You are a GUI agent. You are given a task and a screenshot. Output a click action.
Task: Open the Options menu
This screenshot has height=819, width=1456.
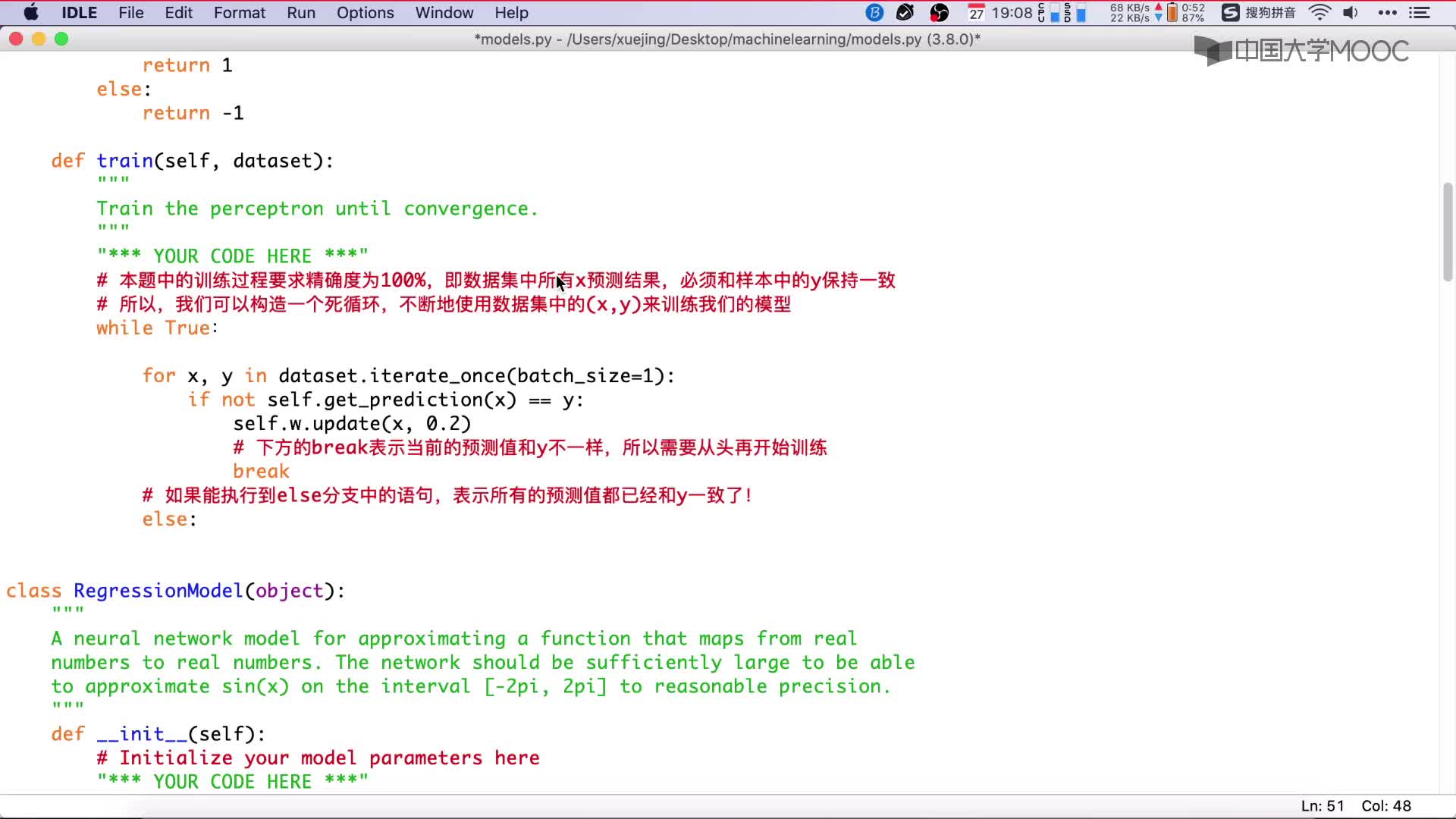point(365,13)
